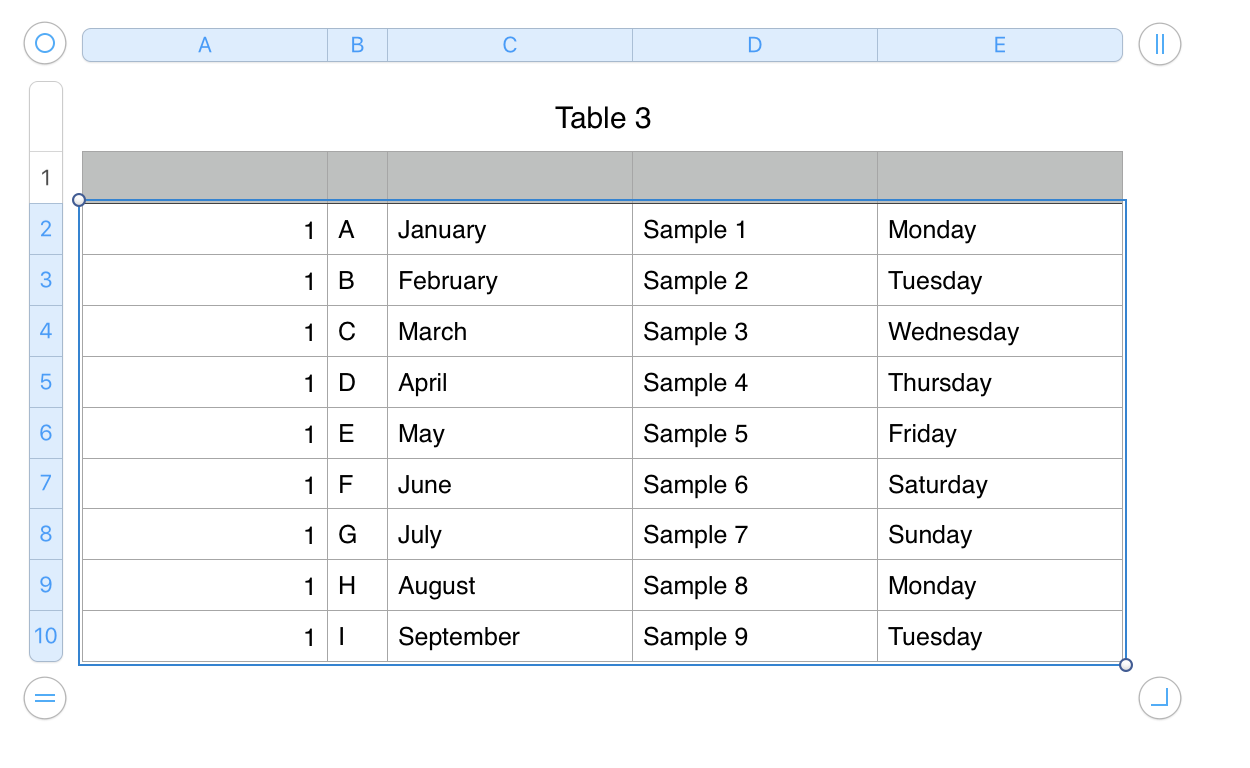Click the add rows handle with equals sign
Image resolution: width=1250 pixels, height=768 pixels.
tap(44, 698)
